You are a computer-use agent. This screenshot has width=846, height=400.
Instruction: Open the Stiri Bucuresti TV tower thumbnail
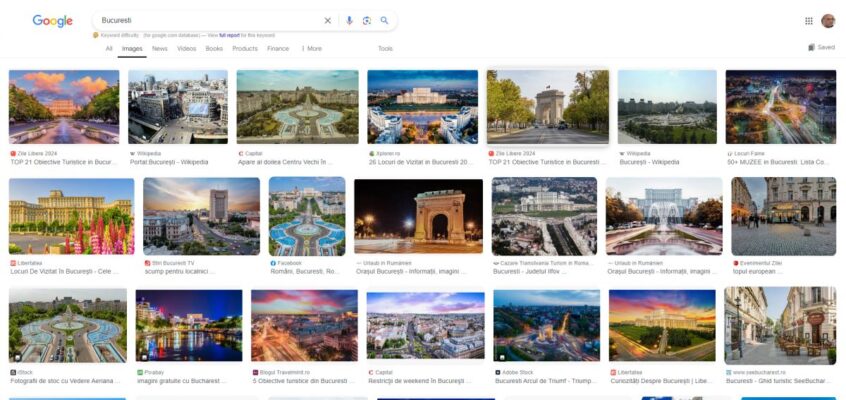pos(201,216)
